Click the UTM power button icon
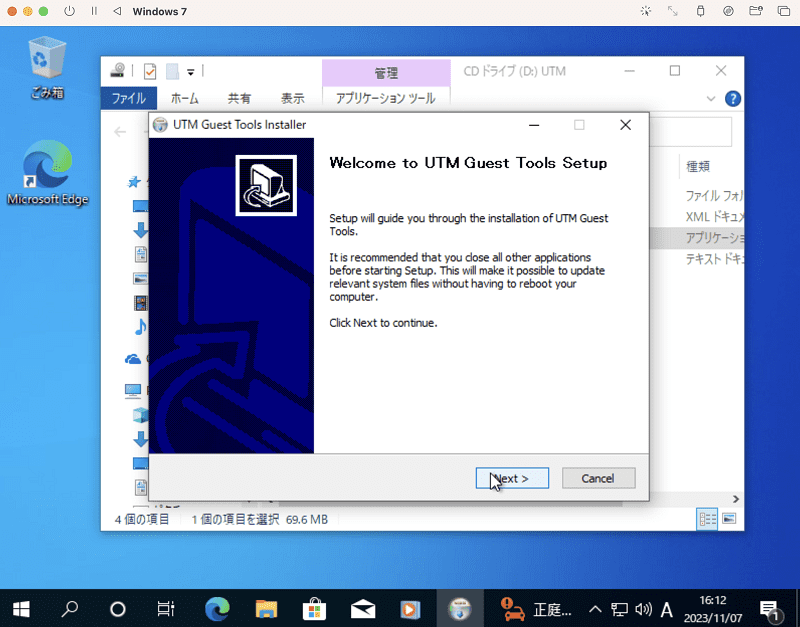Image resolution: width=800 pixels, height=627 pixels. click(69, 11)
